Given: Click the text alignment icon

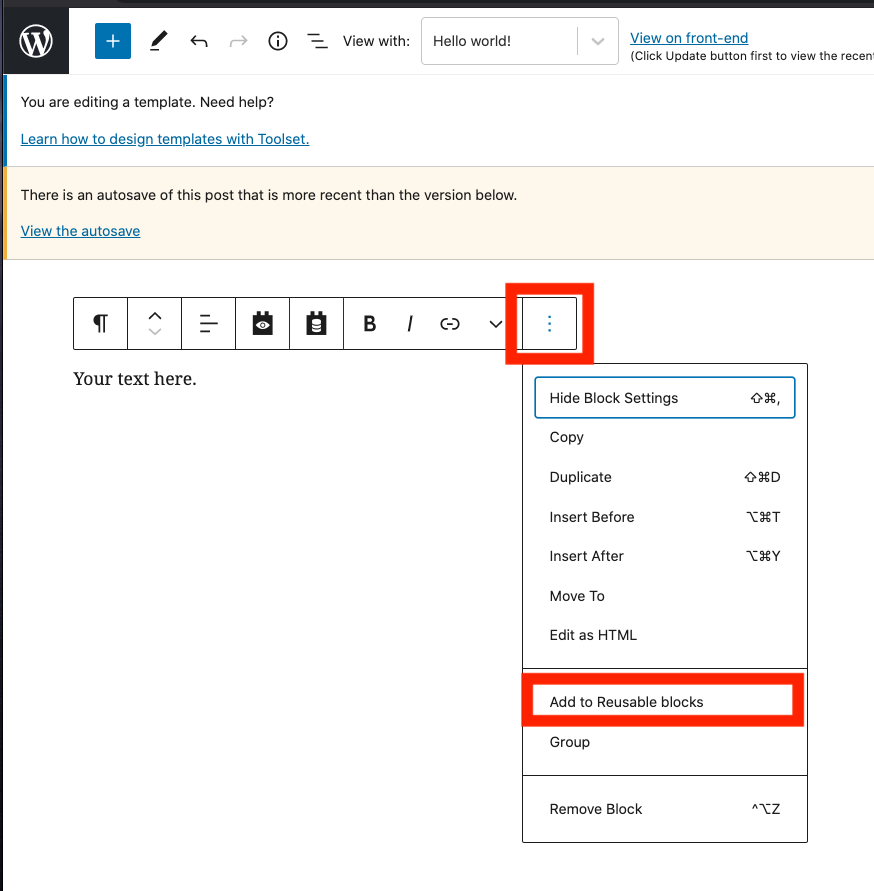Looking at the screenshot, I should point(209,323).
